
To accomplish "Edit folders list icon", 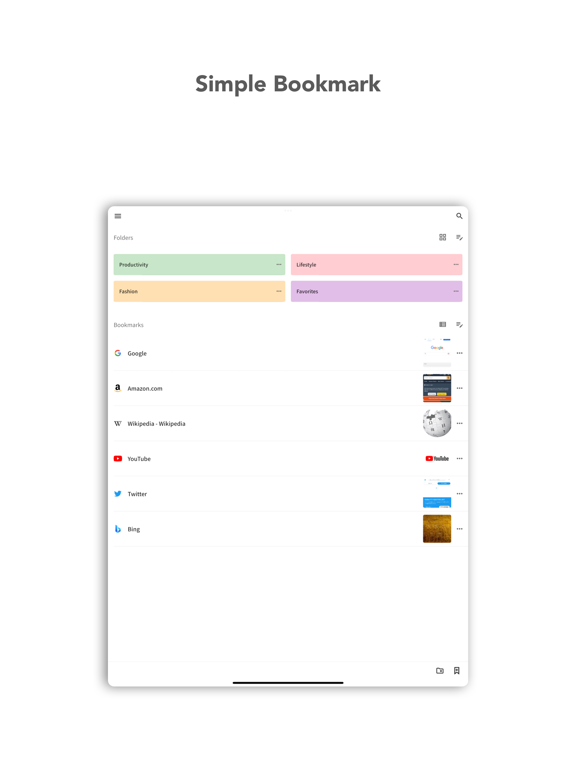I will point(459,237).
